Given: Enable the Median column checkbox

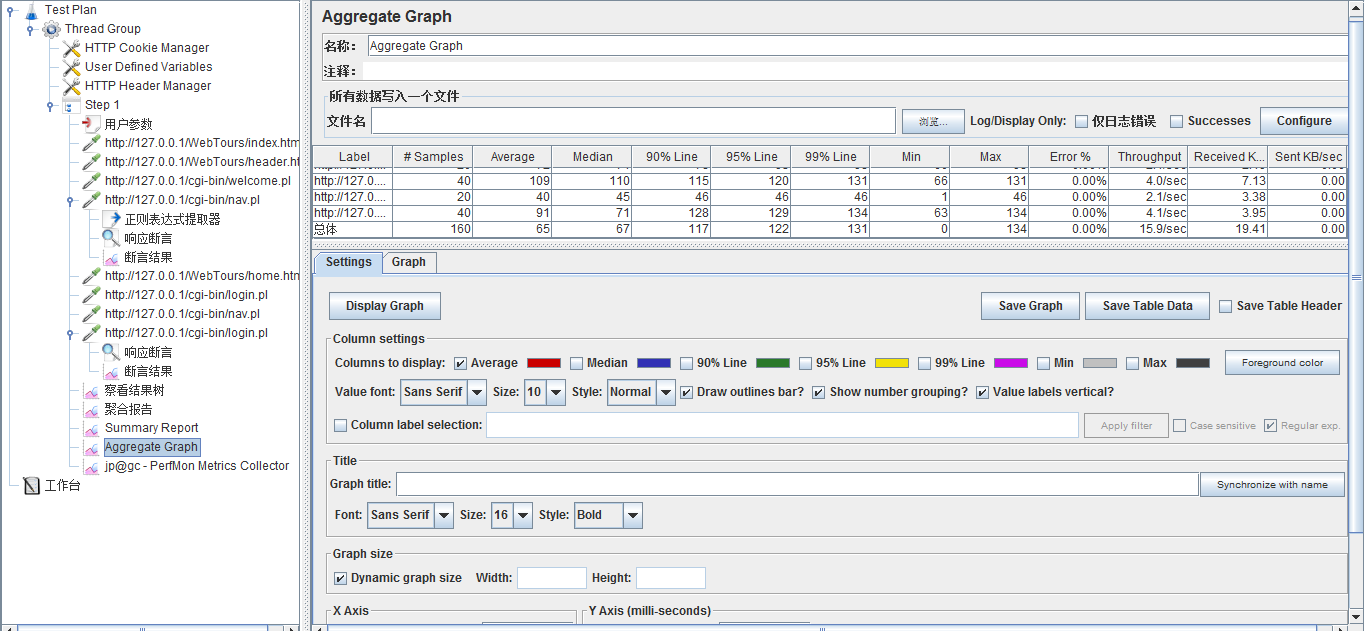Looking at the screenshot, I should (x=576, y=363).
